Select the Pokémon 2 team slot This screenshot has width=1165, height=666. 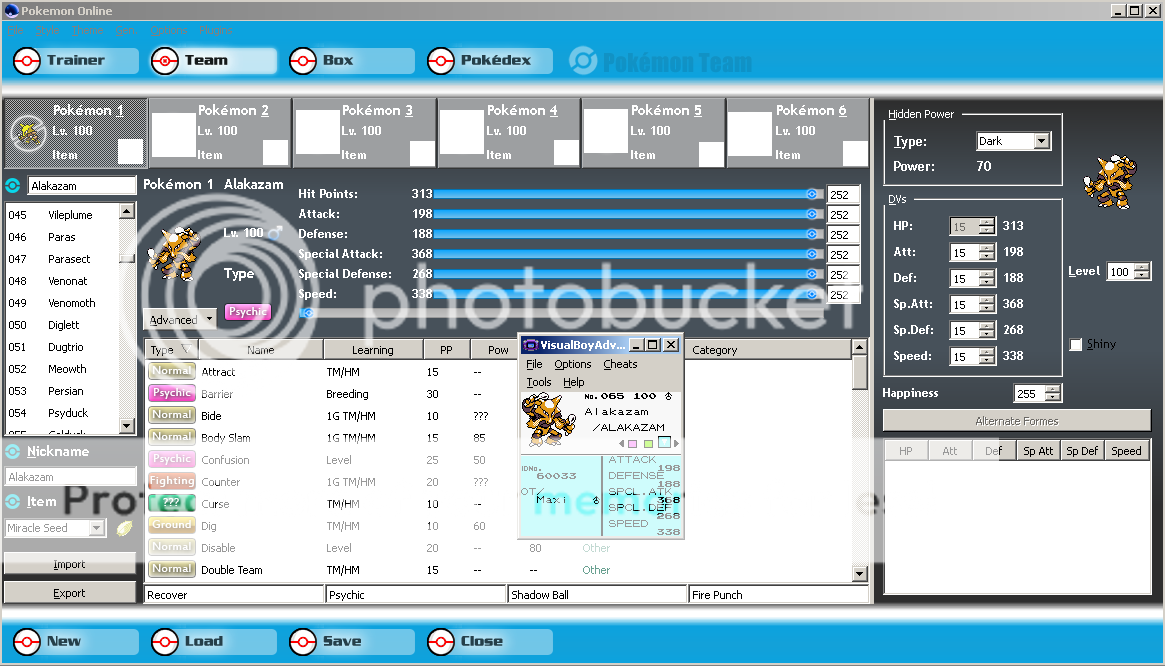pos(220,133)
